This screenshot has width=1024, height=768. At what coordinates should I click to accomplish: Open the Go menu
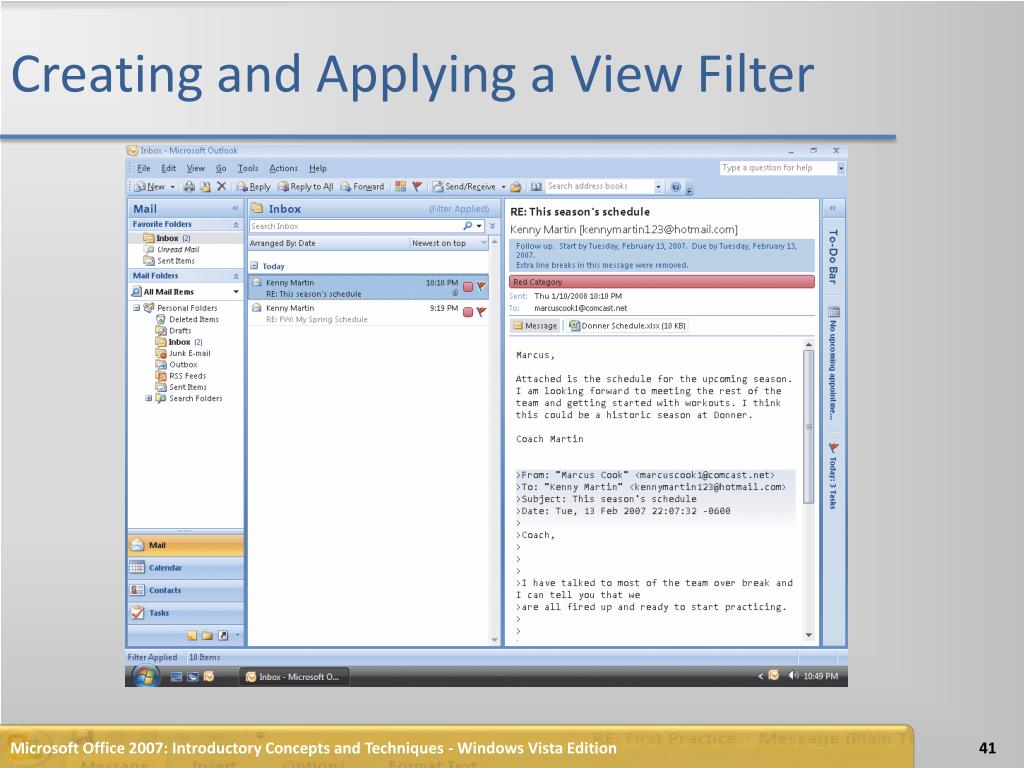(221, 168)
